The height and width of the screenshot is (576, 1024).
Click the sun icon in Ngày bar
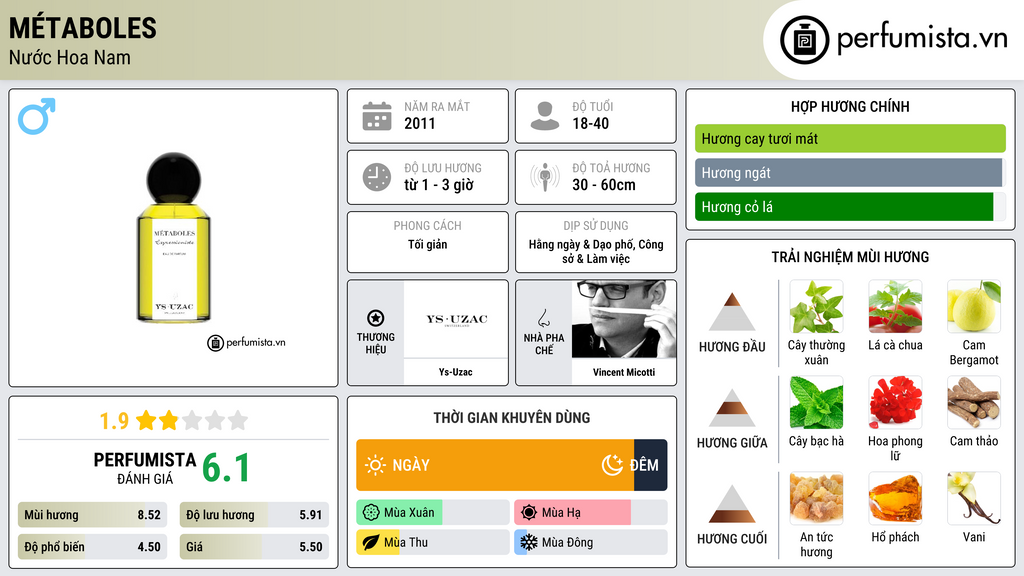375,465
